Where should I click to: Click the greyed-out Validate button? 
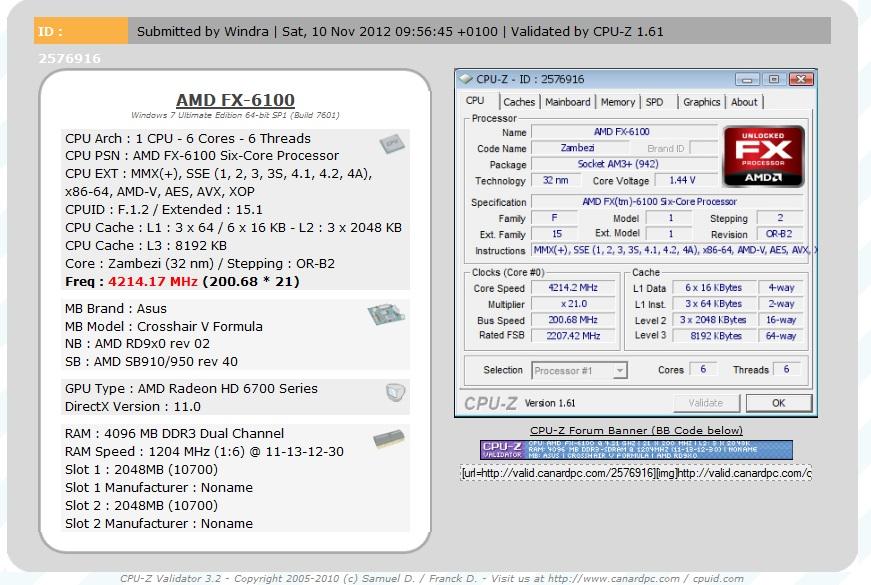(x=706, y=403)
